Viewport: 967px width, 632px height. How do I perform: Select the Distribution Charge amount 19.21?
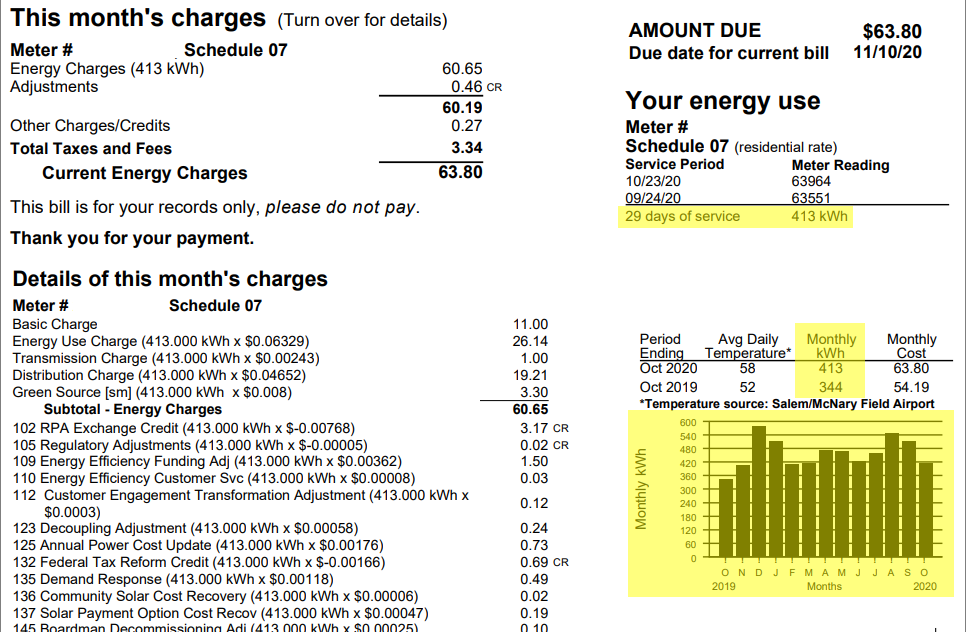(530, 375)
